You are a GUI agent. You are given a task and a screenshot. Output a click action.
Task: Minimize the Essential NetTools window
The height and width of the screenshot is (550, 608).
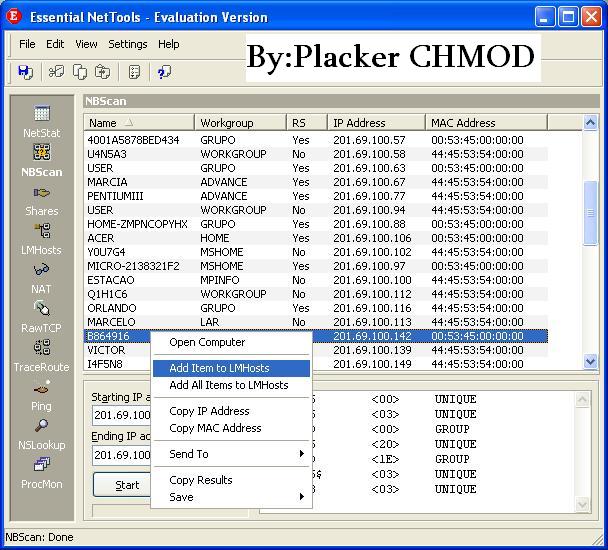click(544, 17)
